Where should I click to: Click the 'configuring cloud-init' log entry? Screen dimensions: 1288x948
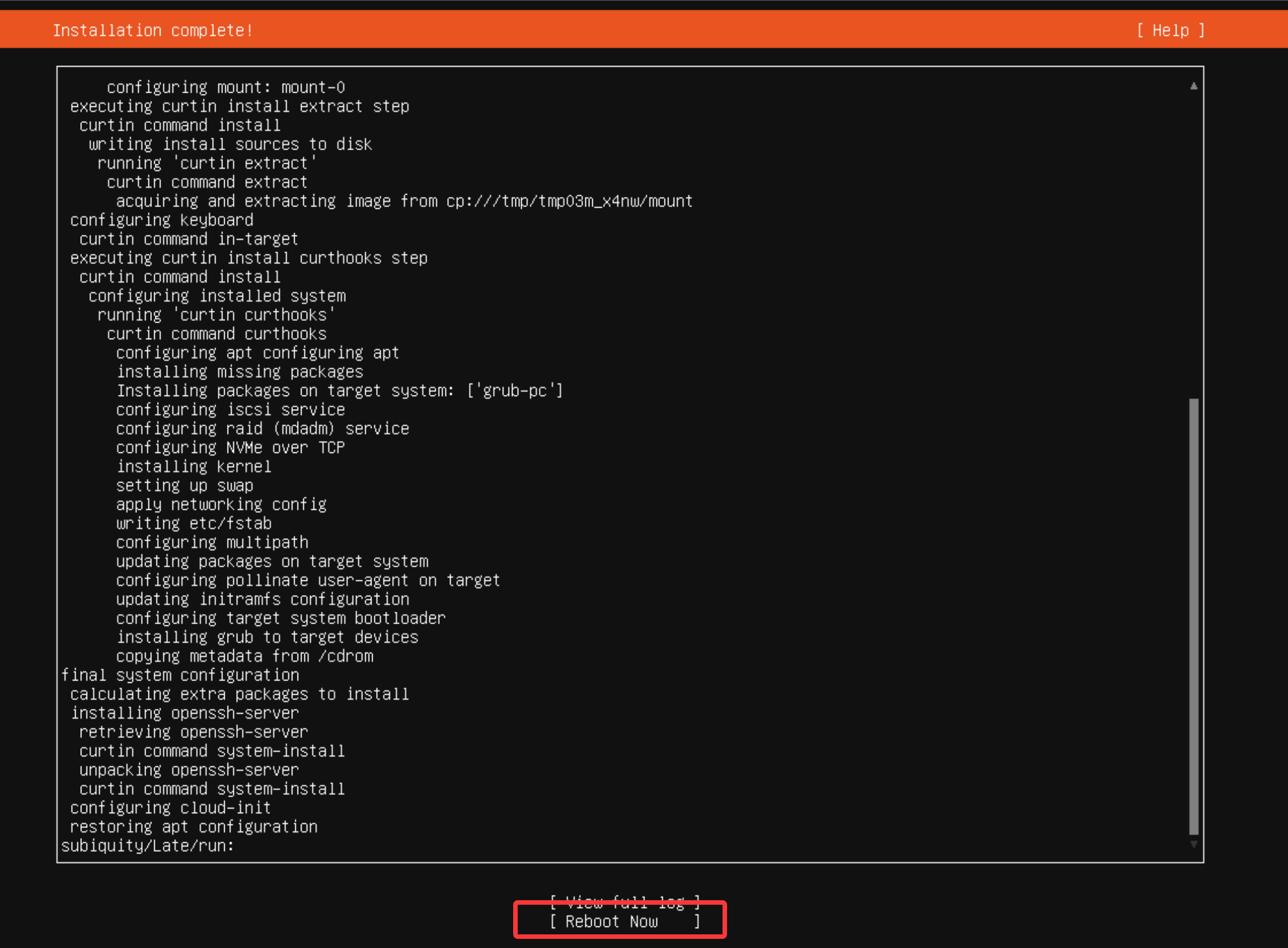tap(171, 808)
